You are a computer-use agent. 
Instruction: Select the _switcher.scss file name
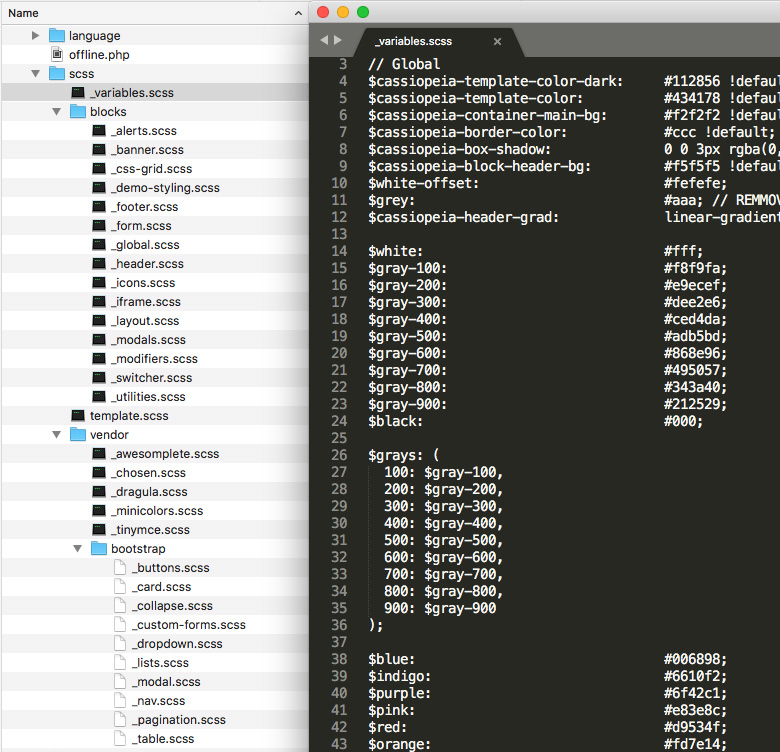tap(151, 377)
